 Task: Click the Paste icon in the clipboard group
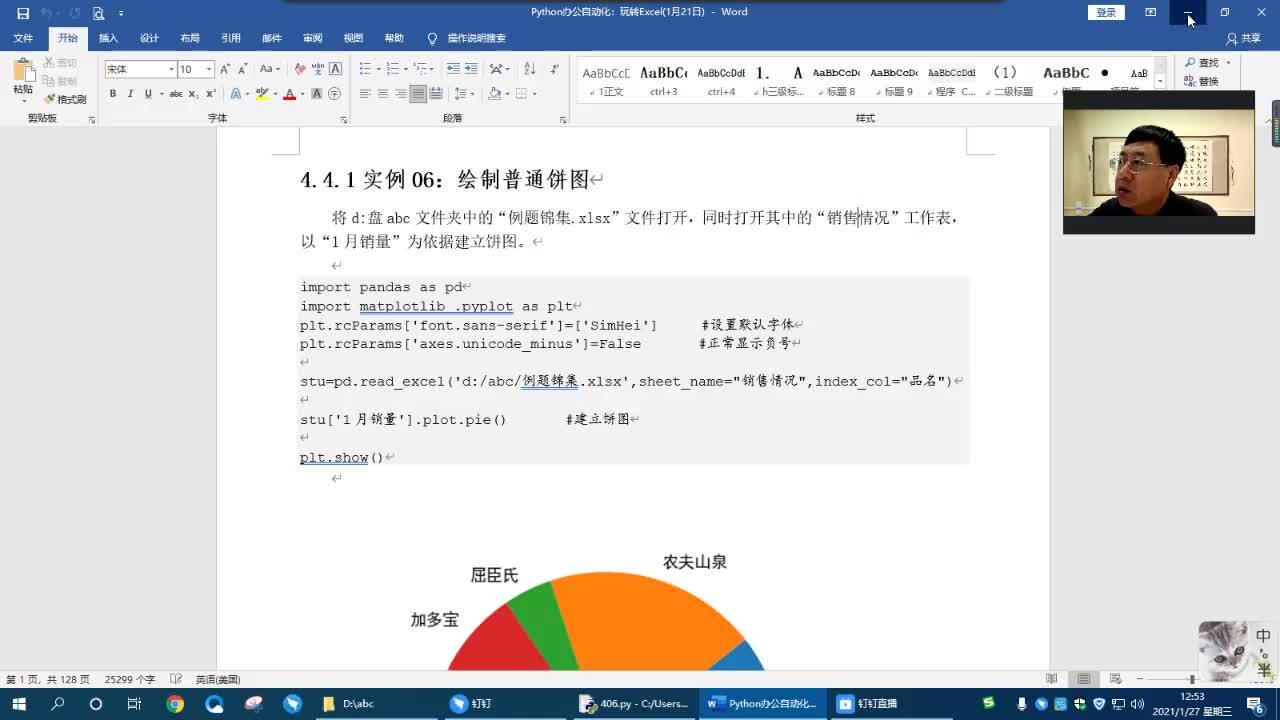[x=23, y=72]
